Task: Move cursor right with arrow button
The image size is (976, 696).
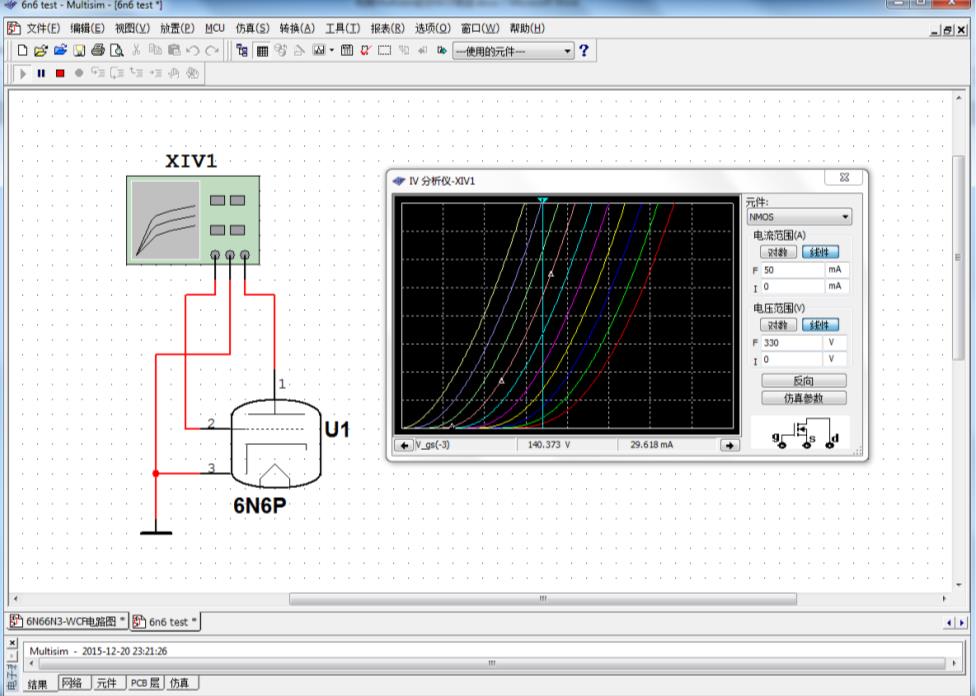Action: pos(730,445)
